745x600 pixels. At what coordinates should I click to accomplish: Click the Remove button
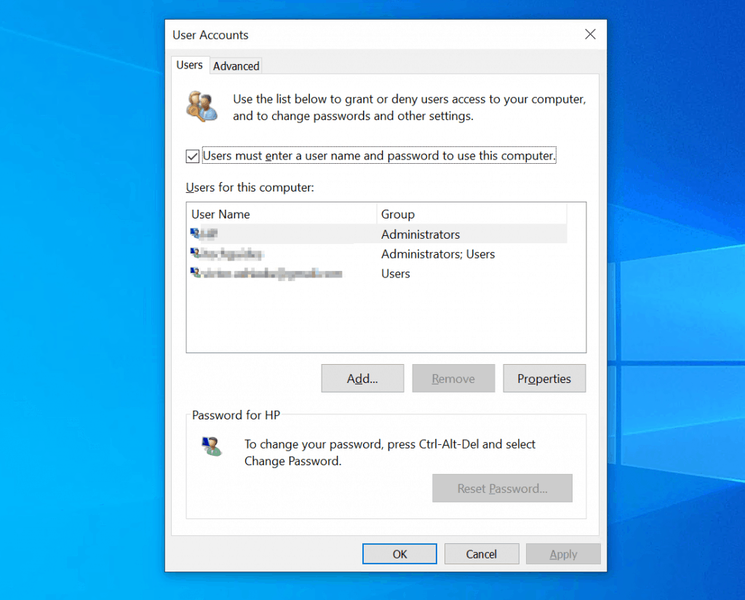coord(453,378)
